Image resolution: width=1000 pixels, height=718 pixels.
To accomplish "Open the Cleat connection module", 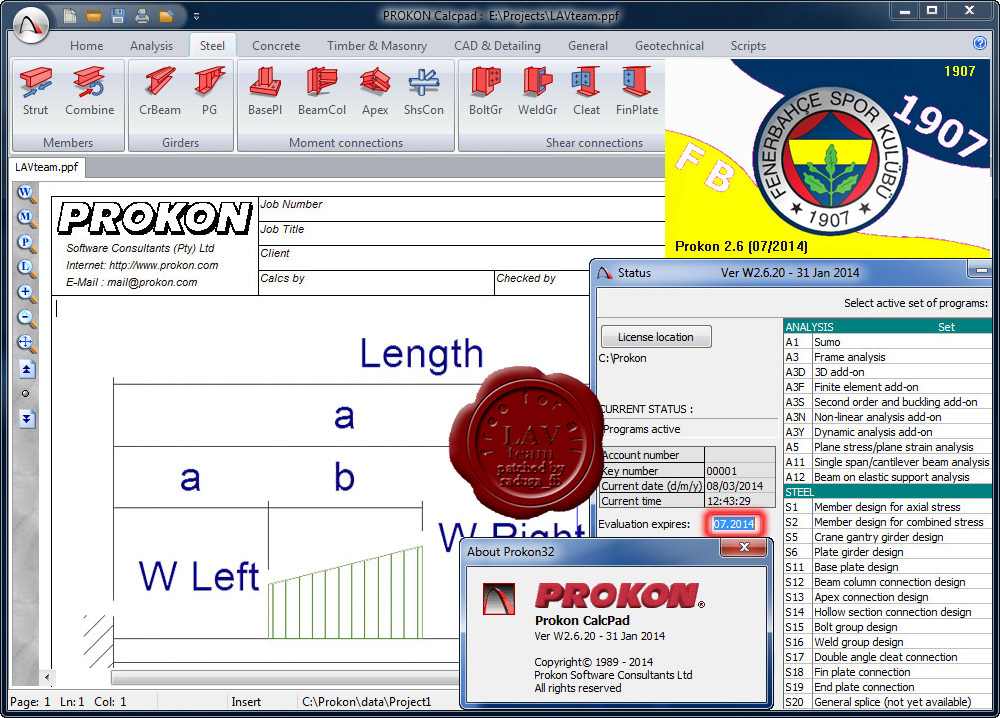I will tap(586, 92).
